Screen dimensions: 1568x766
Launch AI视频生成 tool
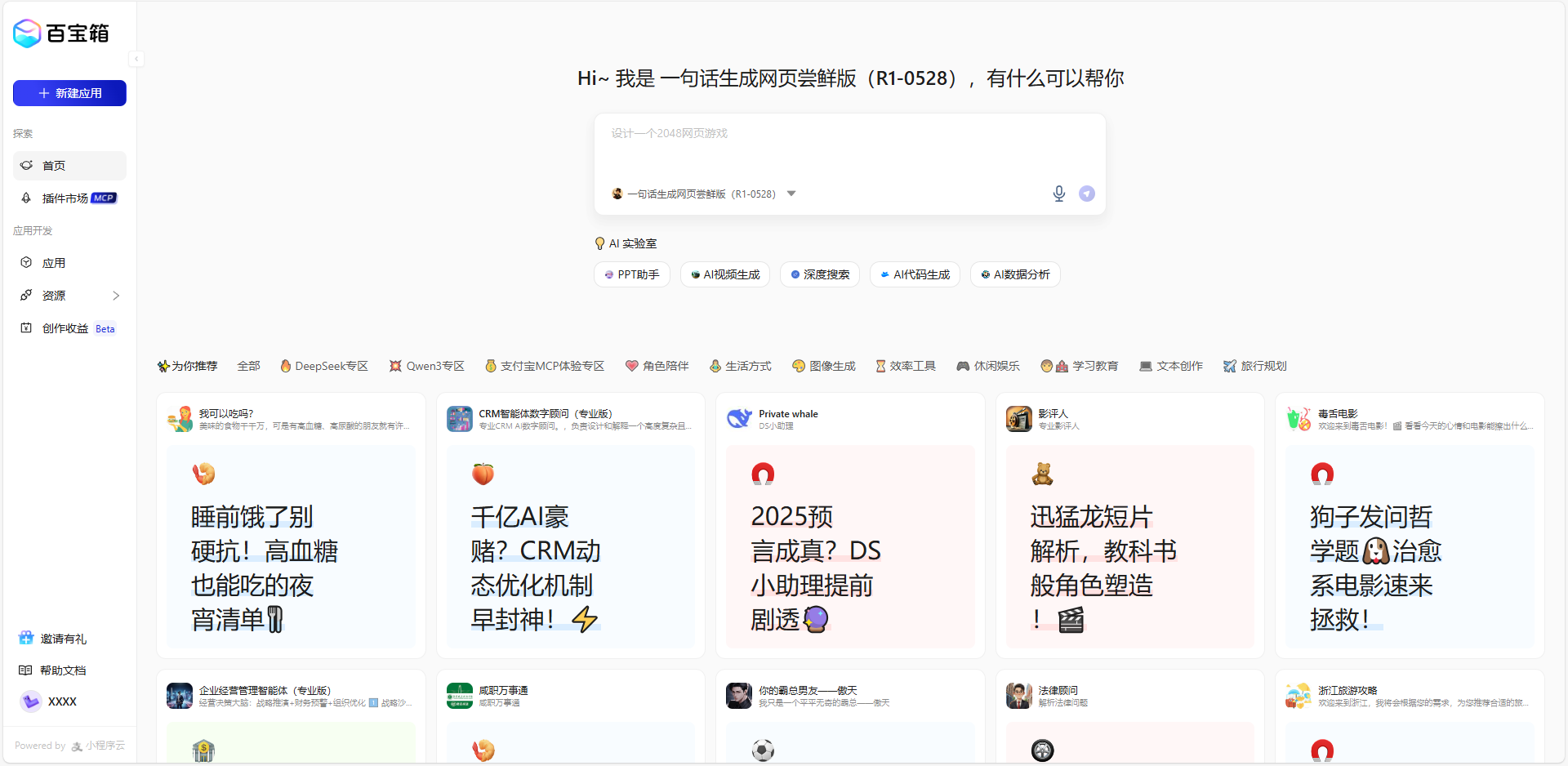tap(725, 274)
